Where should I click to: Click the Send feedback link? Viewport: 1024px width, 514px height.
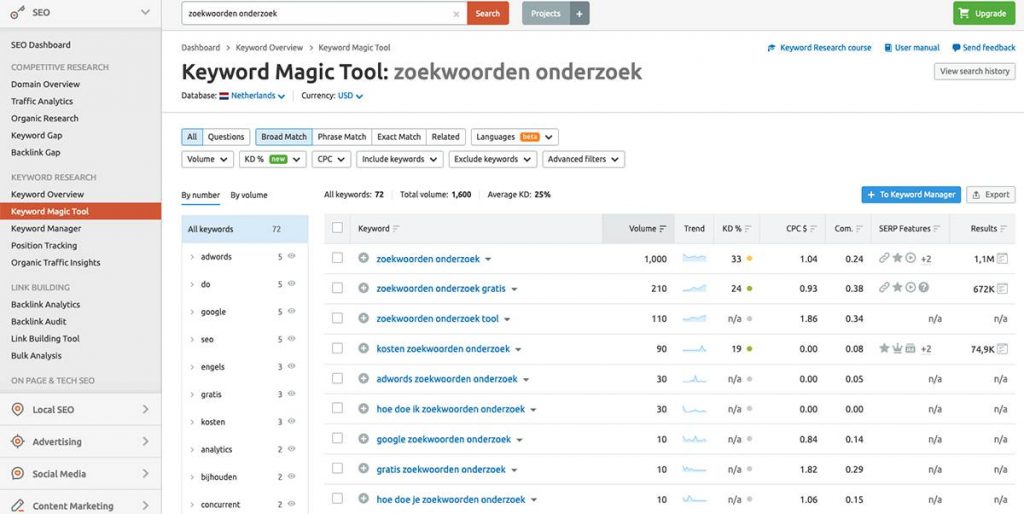tap(984, 48)
